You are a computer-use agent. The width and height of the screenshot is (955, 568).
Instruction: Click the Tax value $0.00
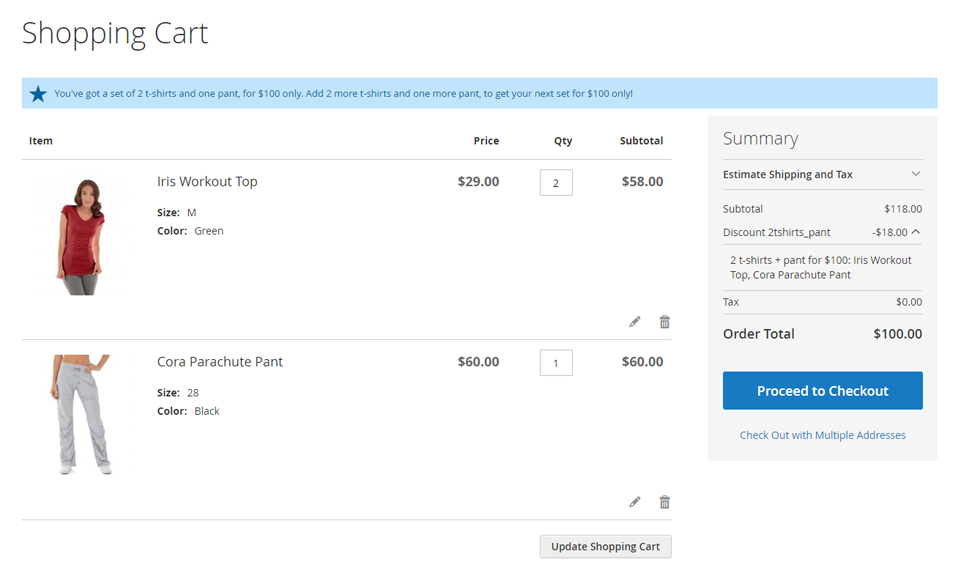coord(909,302)
